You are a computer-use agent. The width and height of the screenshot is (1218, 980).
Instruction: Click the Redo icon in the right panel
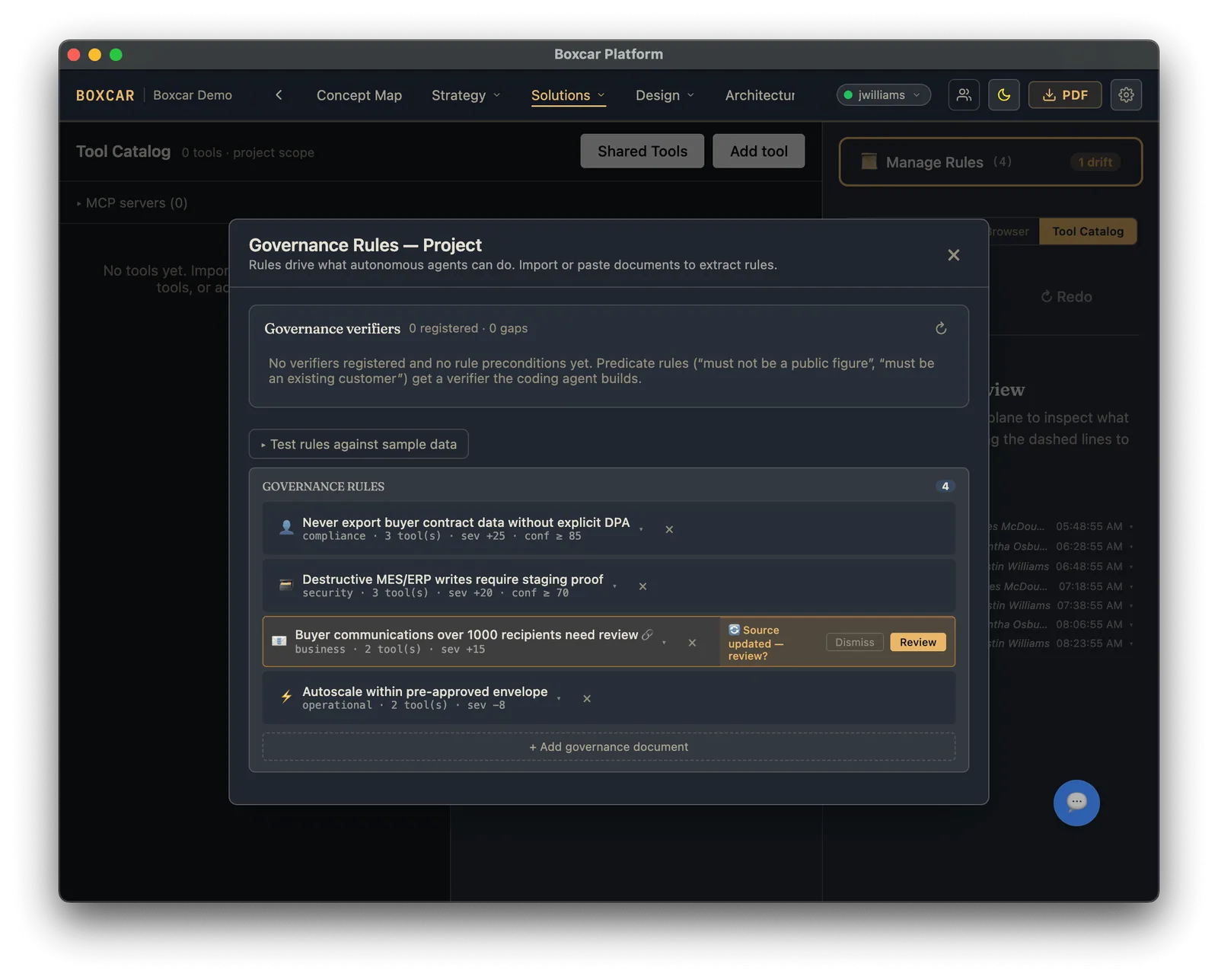(x=1047, y=297)
